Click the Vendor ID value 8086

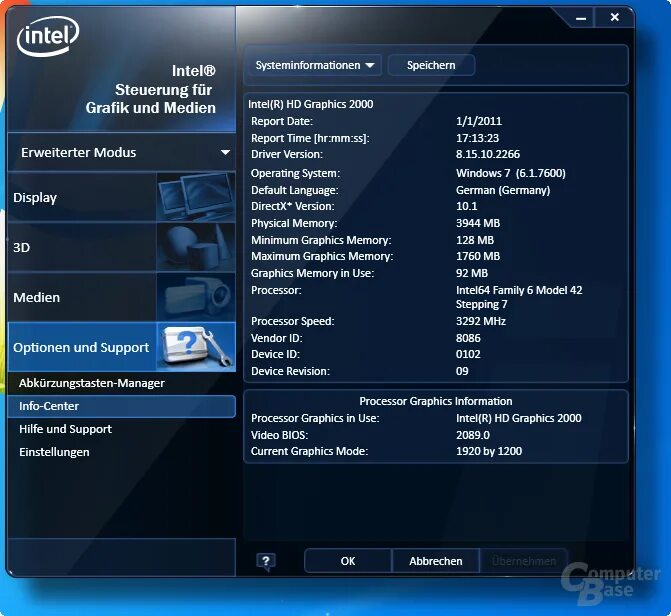tap(468, 338)
